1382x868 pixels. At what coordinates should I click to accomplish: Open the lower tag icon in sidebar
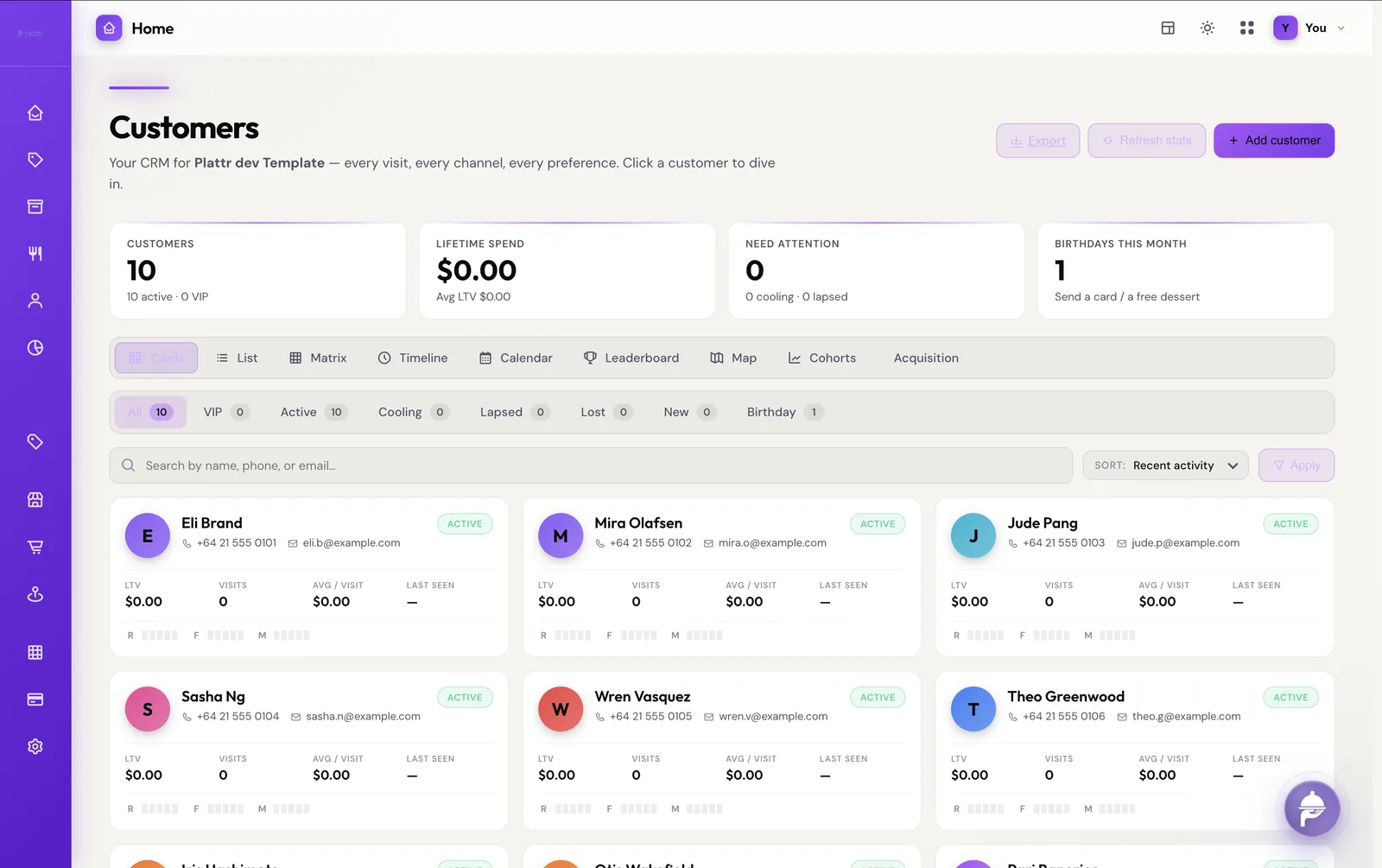point(35,441)
